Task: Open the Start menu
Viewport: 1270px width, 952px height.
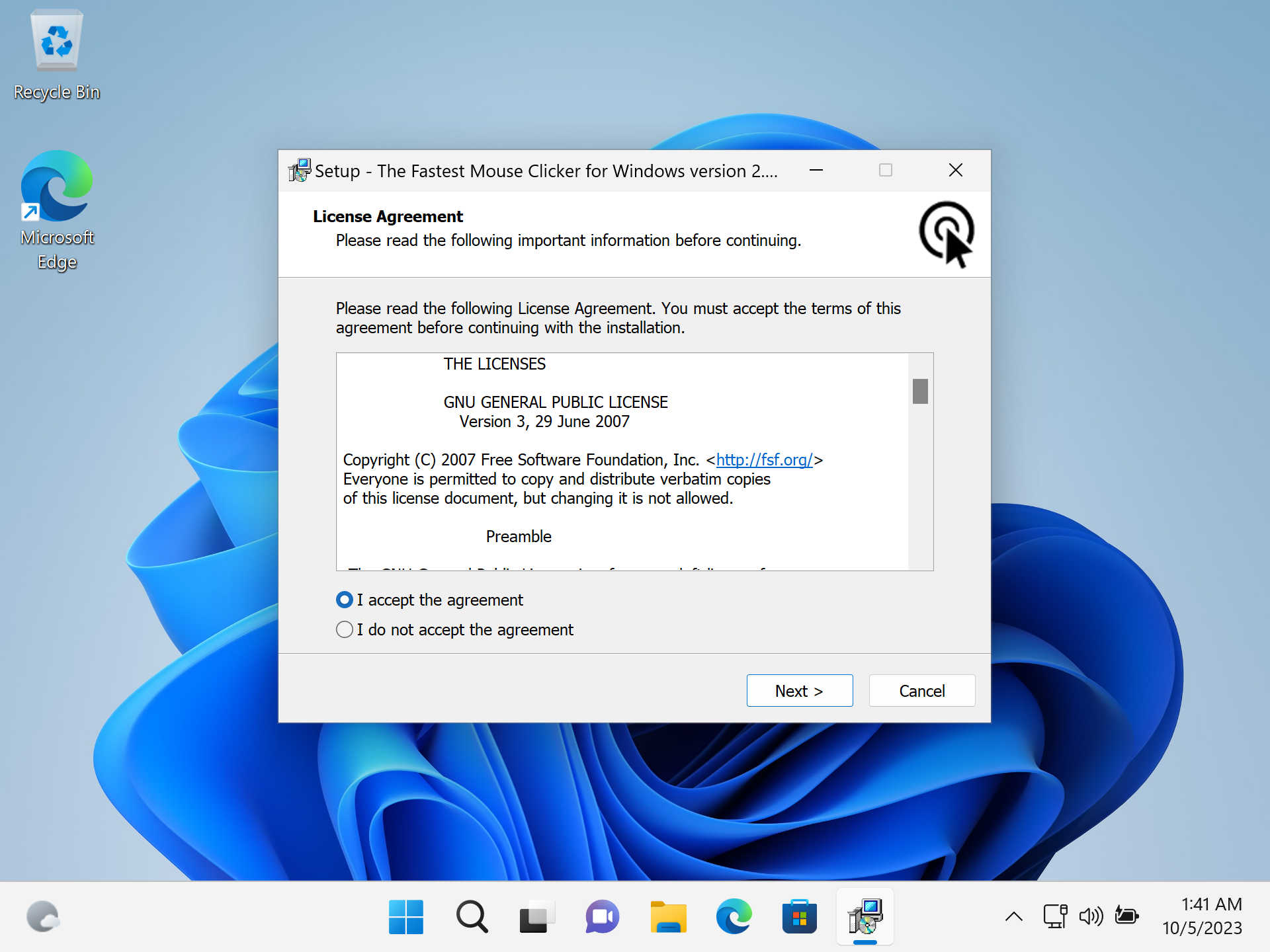Action: click(x=405, y=917)
